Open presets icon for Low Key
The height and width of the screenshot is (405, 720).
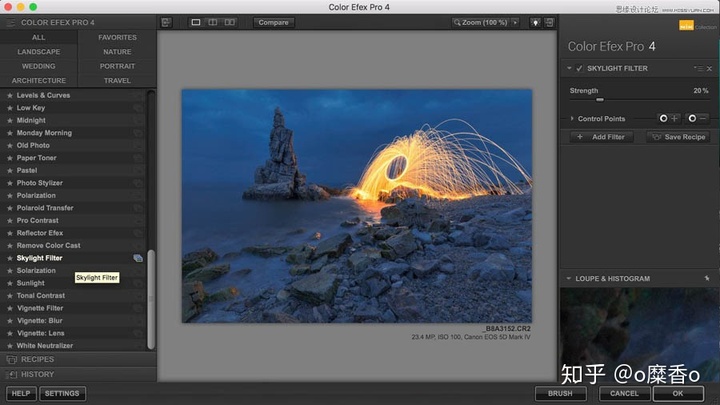(x=138, y=108)
